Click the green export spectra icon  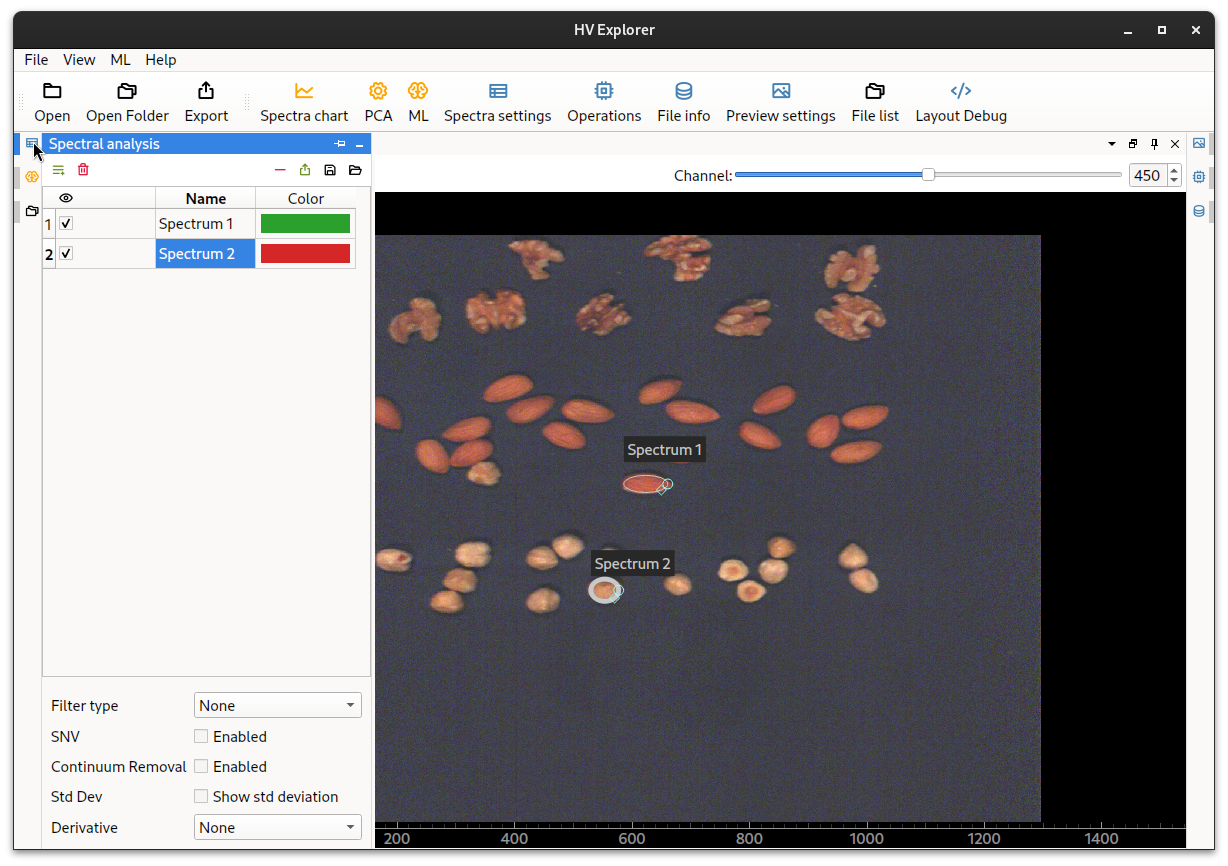(305, 170)
